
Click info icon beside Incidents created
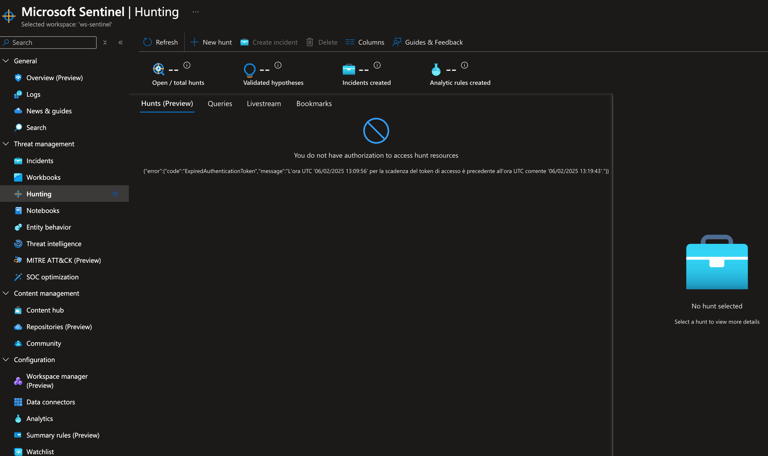click(377, 65)
